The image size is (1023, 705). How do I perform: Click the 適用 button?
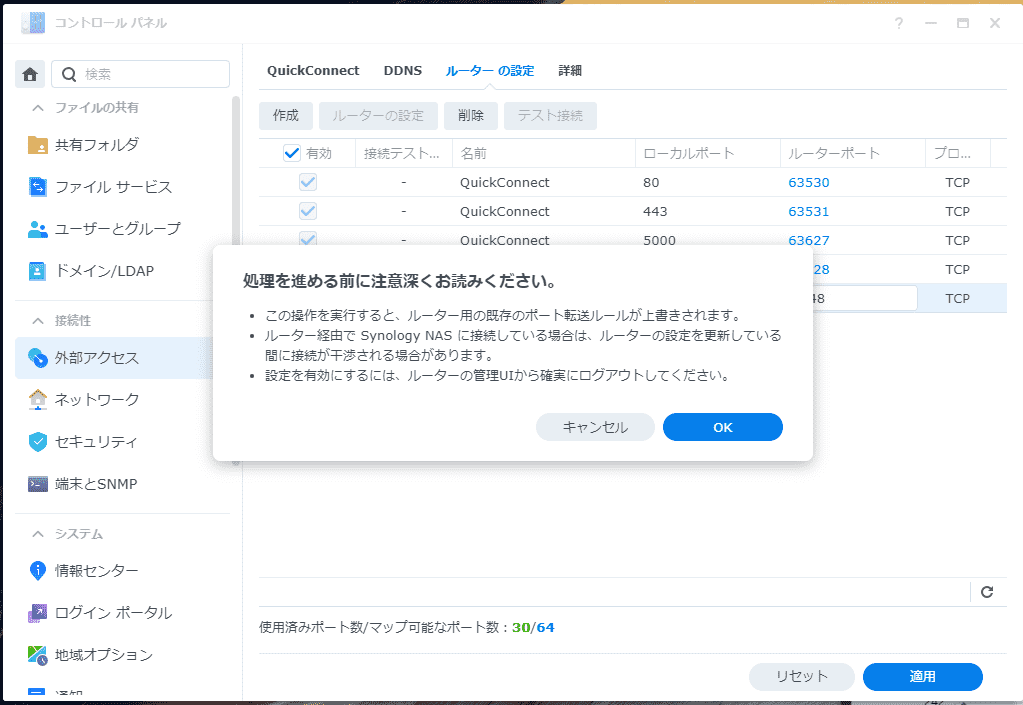click(x=923, y=677)
